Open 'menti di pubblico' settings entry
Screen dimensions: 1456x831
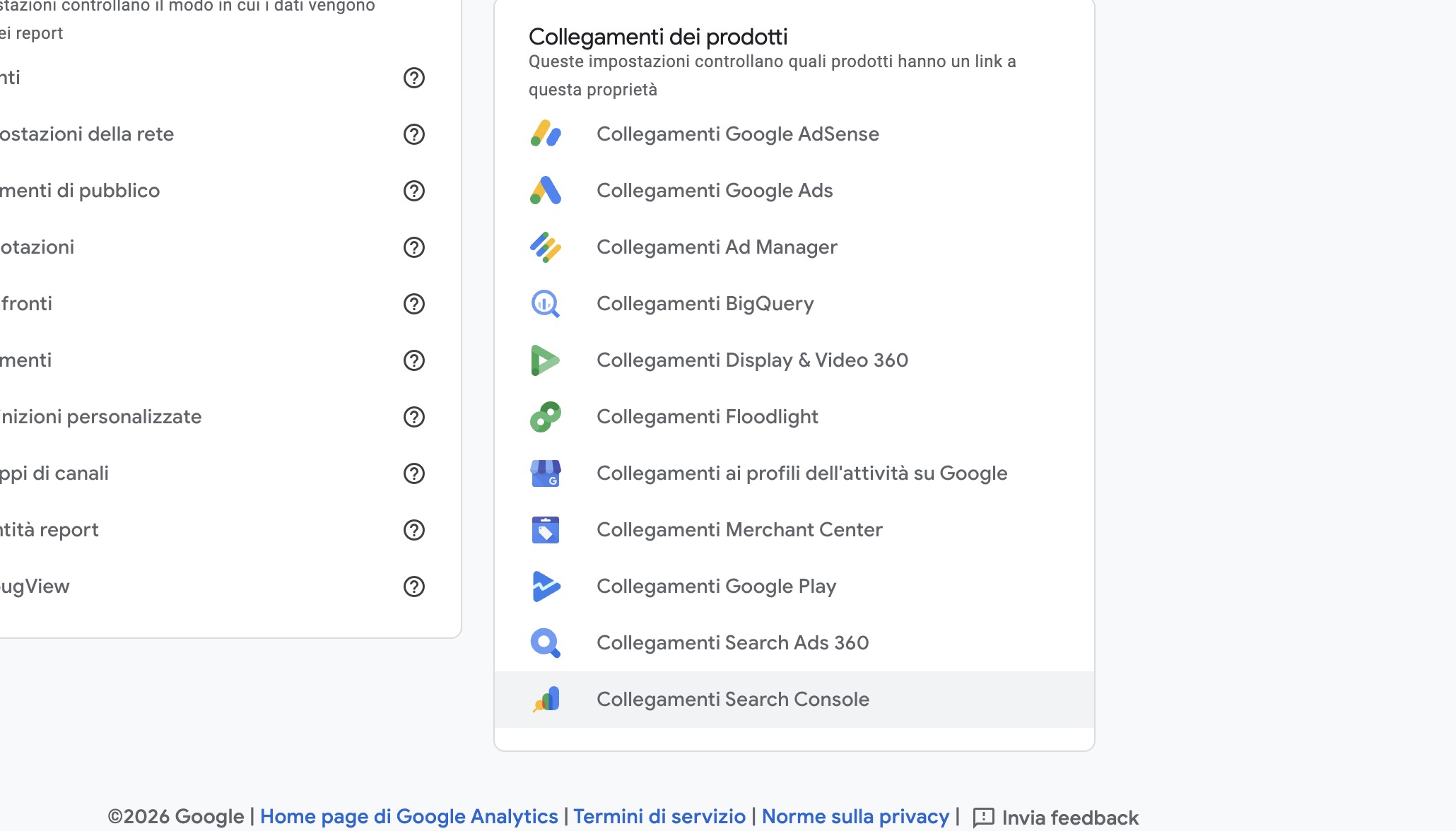click(80, 191)
